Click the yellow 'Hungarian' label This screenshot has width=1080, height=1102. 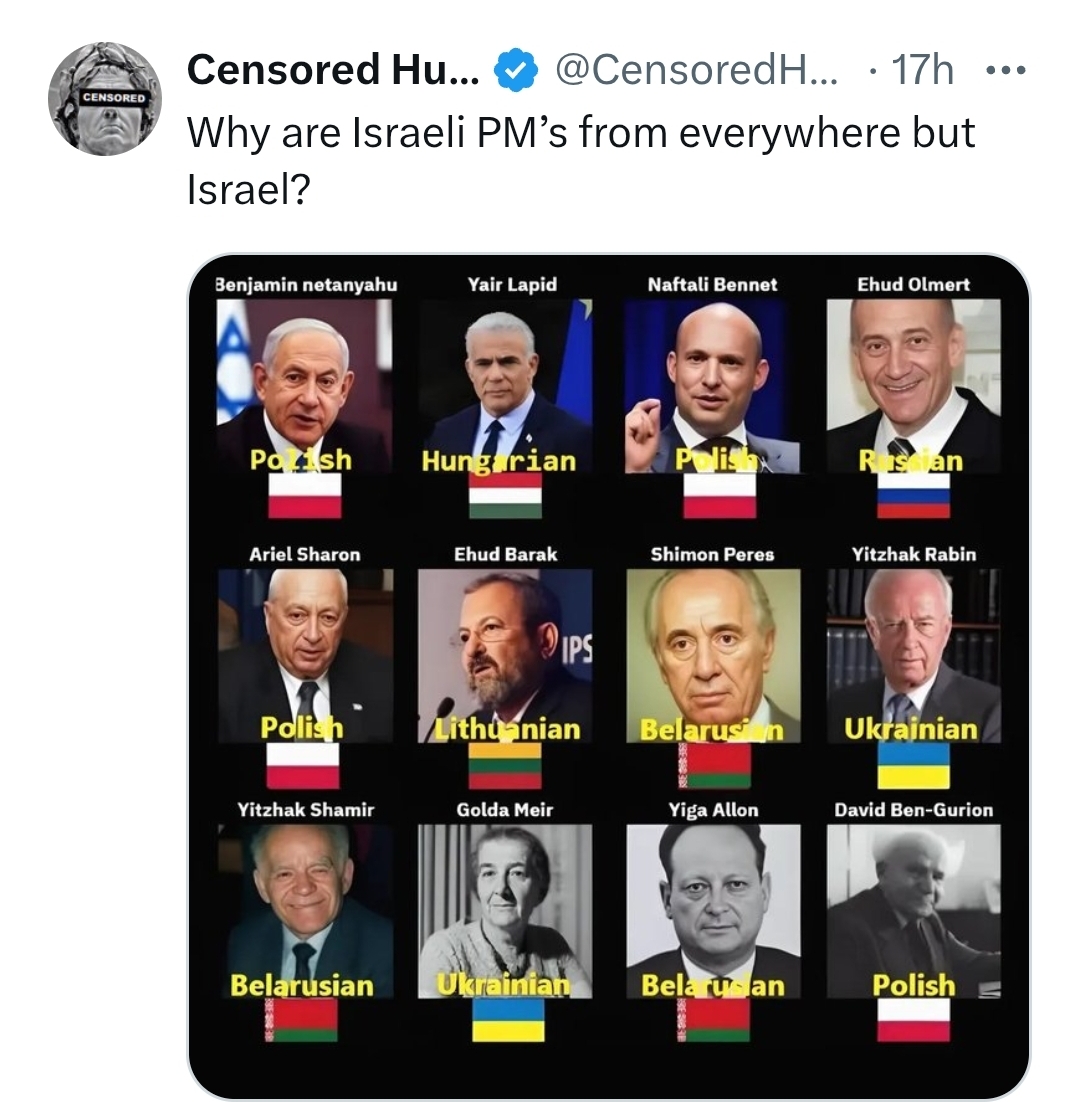click(498, 461)
